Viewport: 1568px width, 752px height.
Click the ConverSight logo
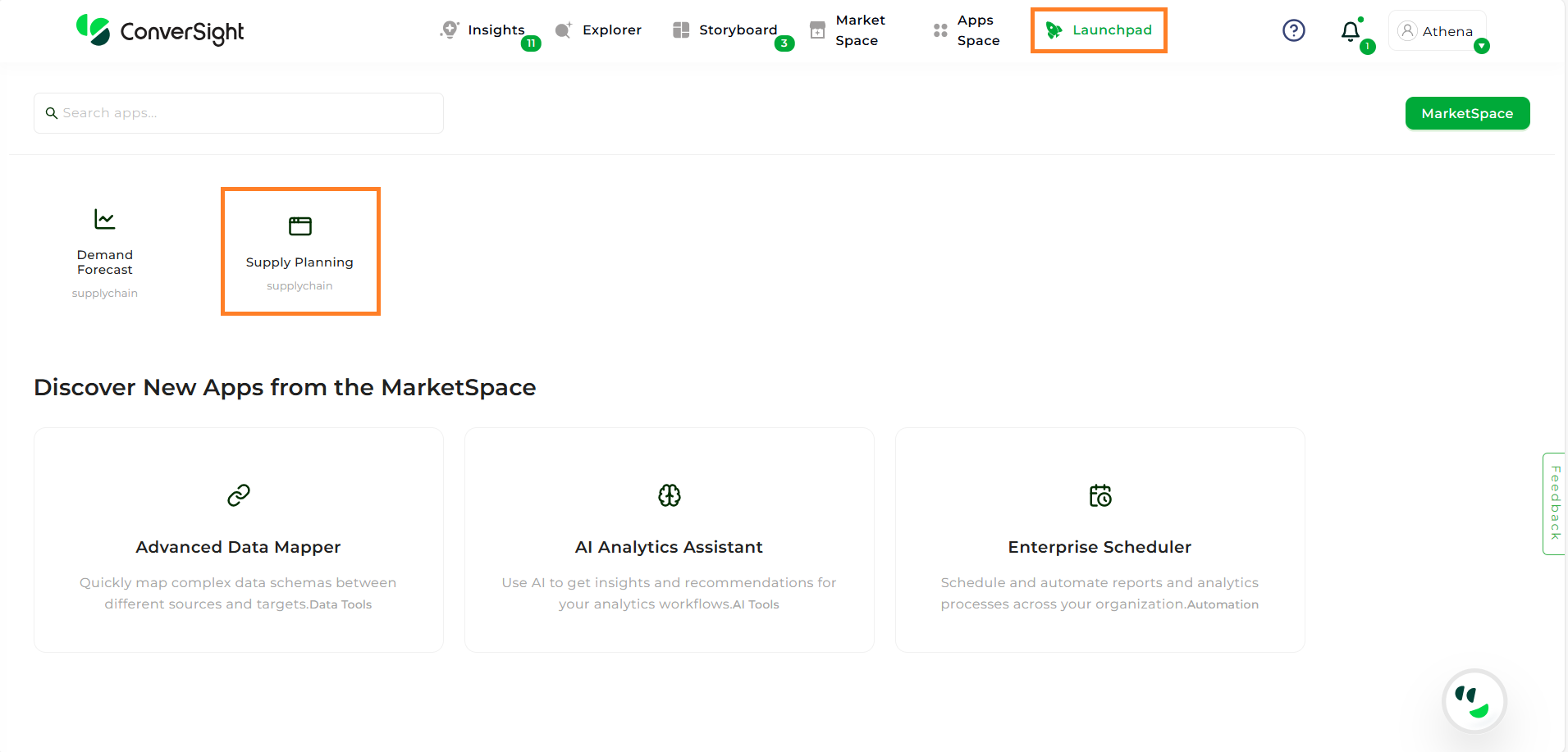point(160,31)
